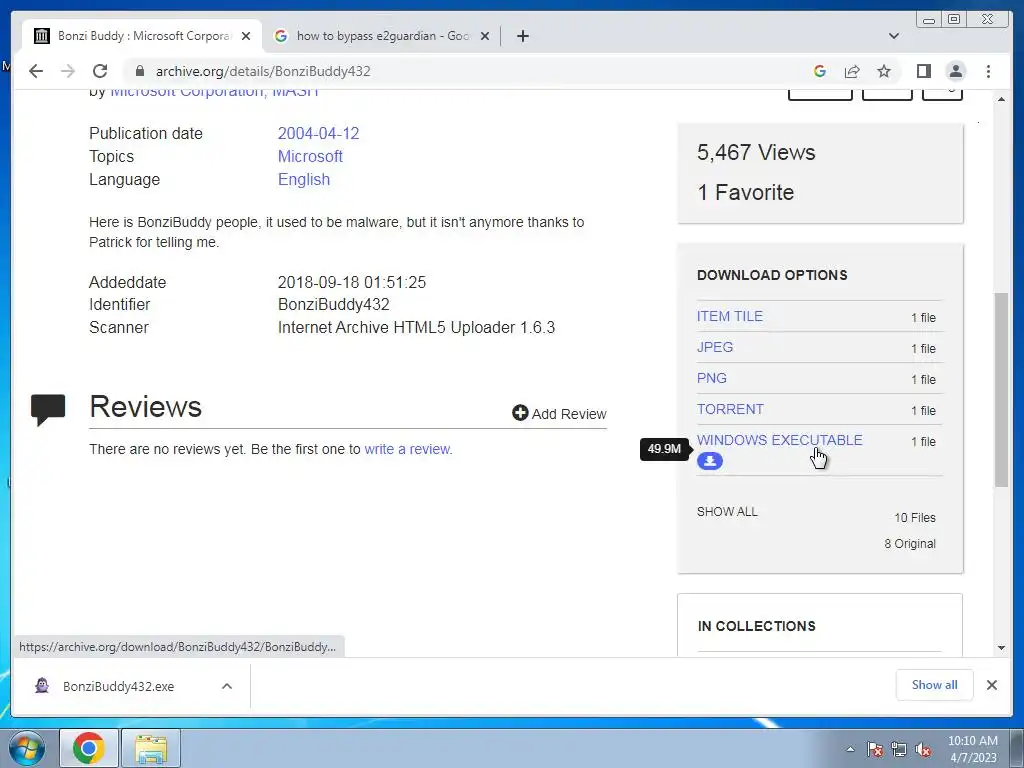Image resolution: width=1024 pixels, height=768 pixels.
Task: Bookmark this page with the star
Action: pyautogui.click(x=884, y=71)
